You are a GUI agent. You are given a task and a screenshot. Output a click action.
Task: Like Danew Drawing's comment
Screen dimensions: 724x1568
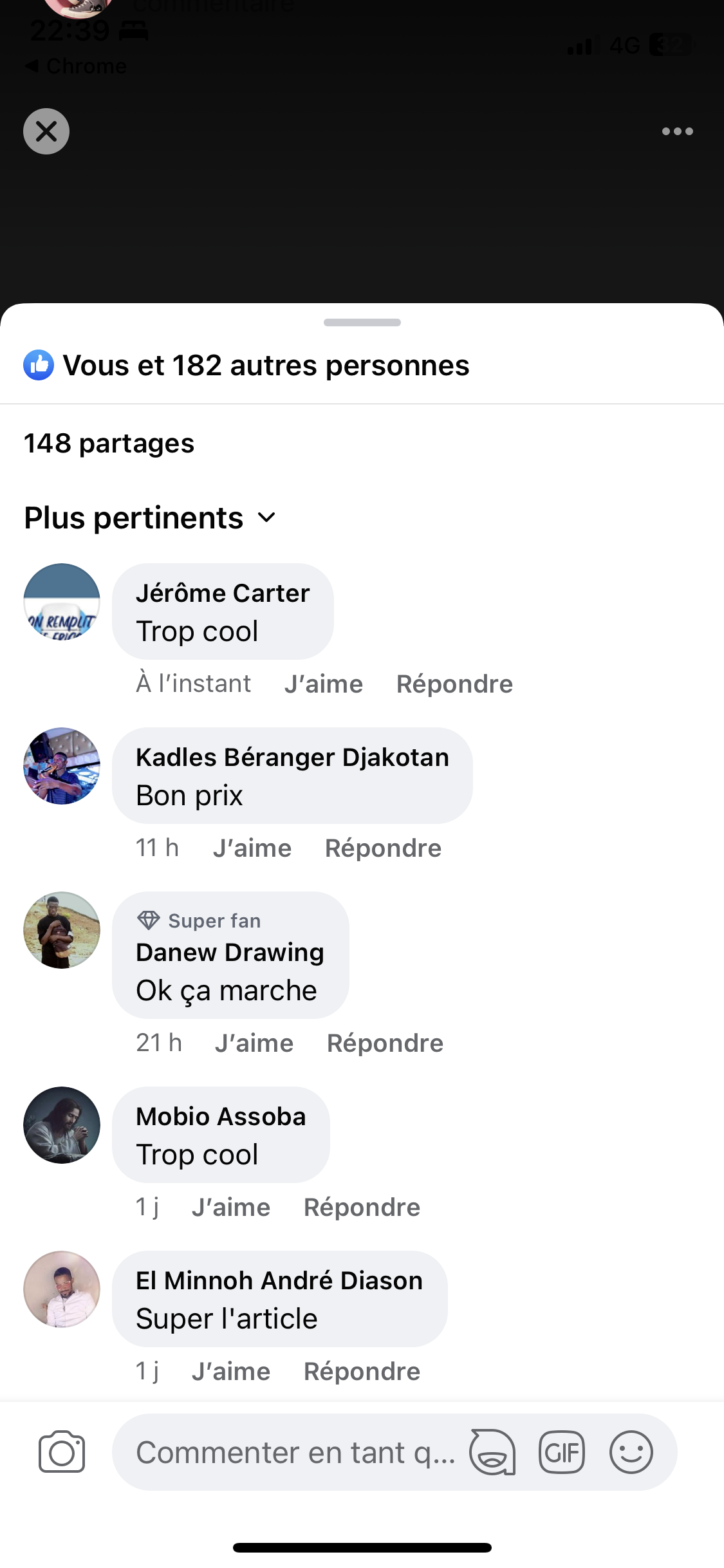(x=254, y=1043)
